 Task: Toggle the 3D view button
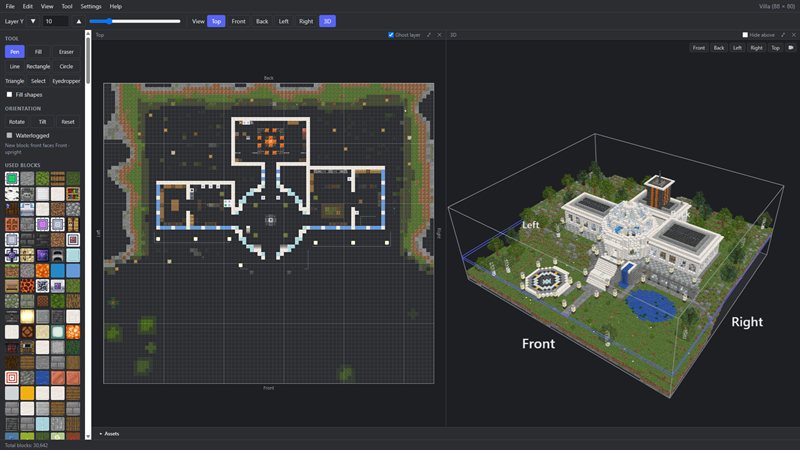click(328, 21)
